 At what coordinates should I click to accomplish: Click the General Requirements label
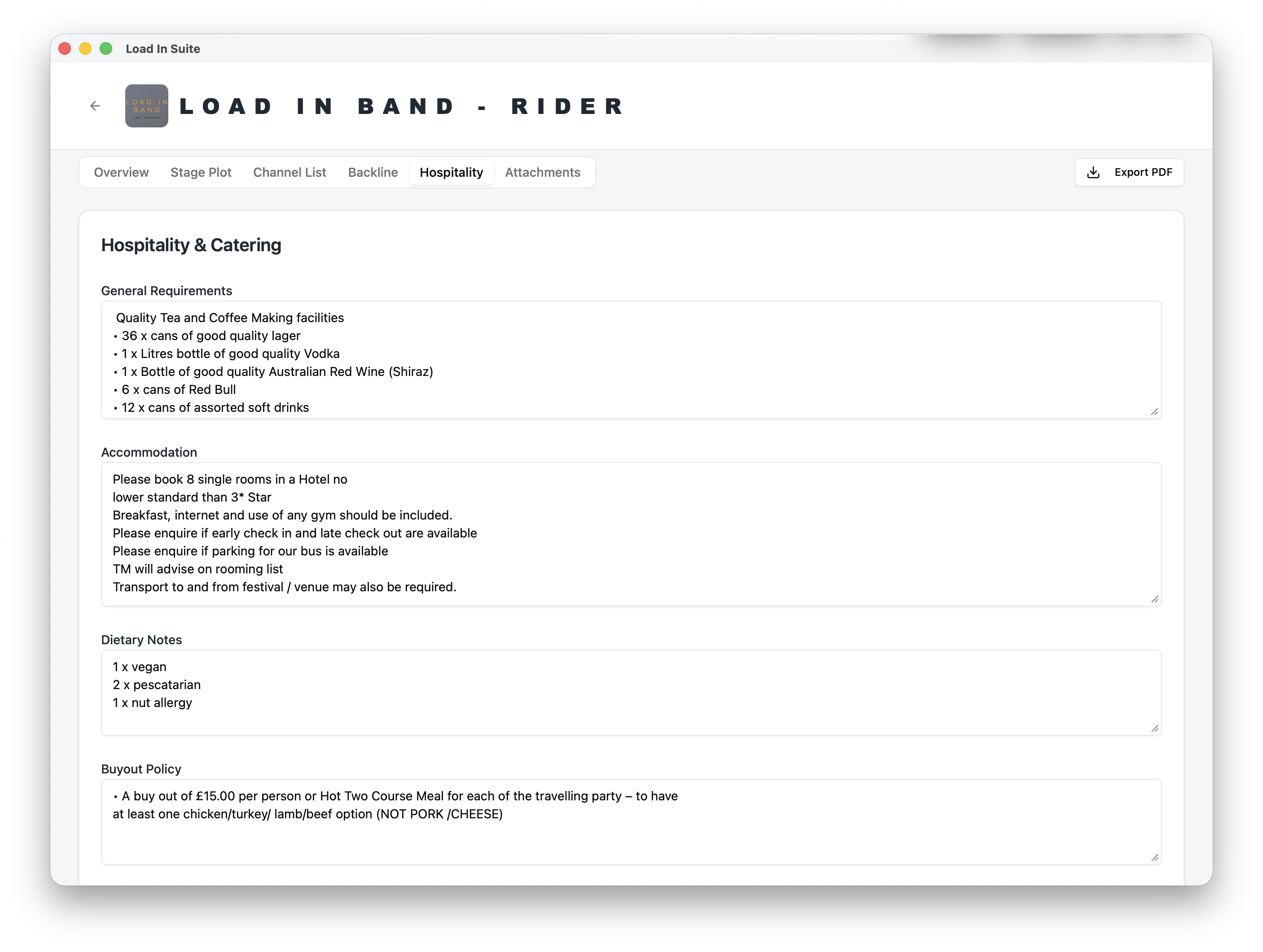coord(167,291)
